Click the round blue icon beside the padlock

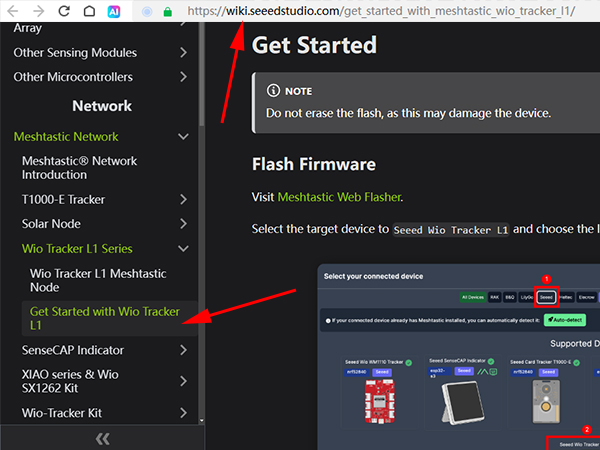click(x=148, y=13)
